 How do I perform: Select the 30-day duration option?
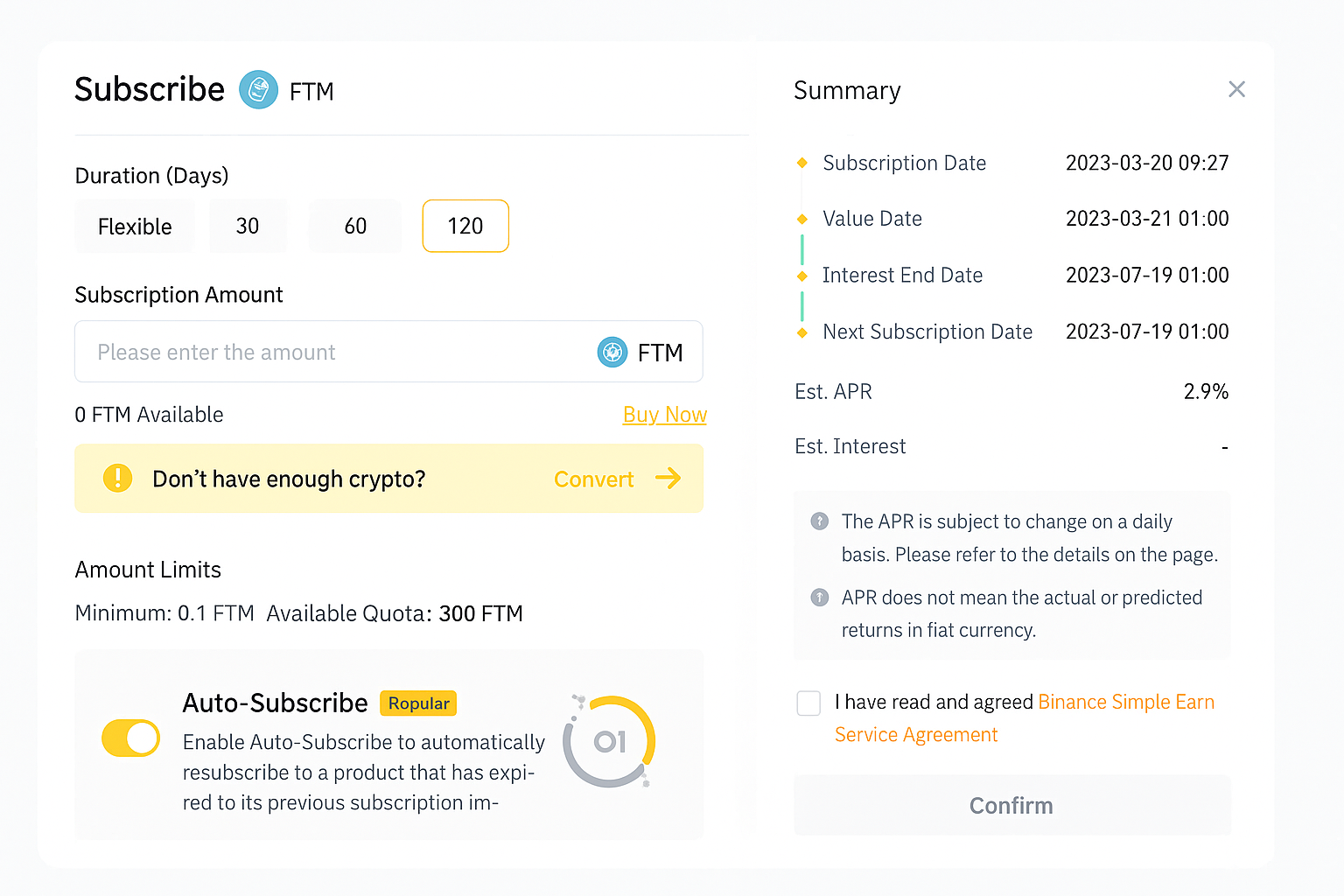(x=248, y=226)
